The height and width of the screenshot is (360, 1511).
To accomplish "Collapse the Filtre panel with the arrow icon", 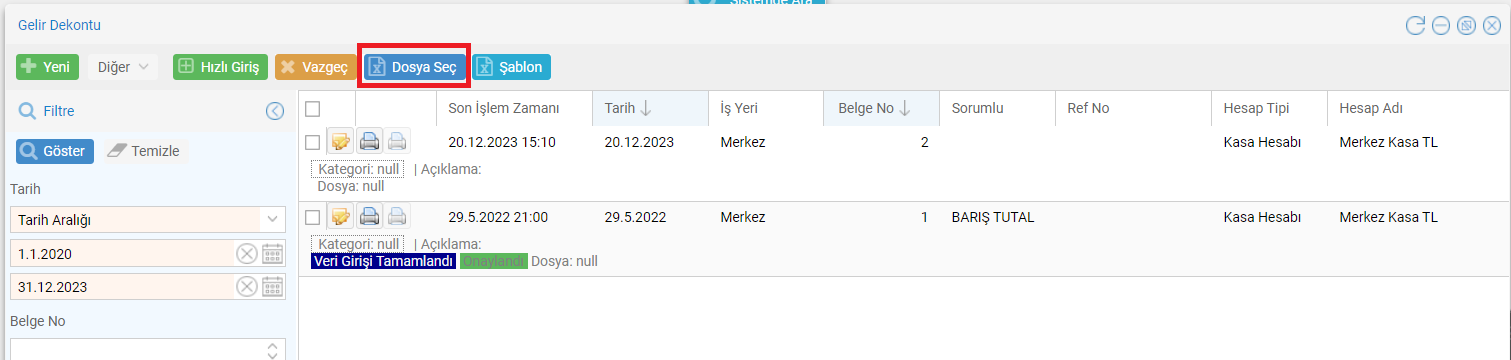I will tap(275, 111).
